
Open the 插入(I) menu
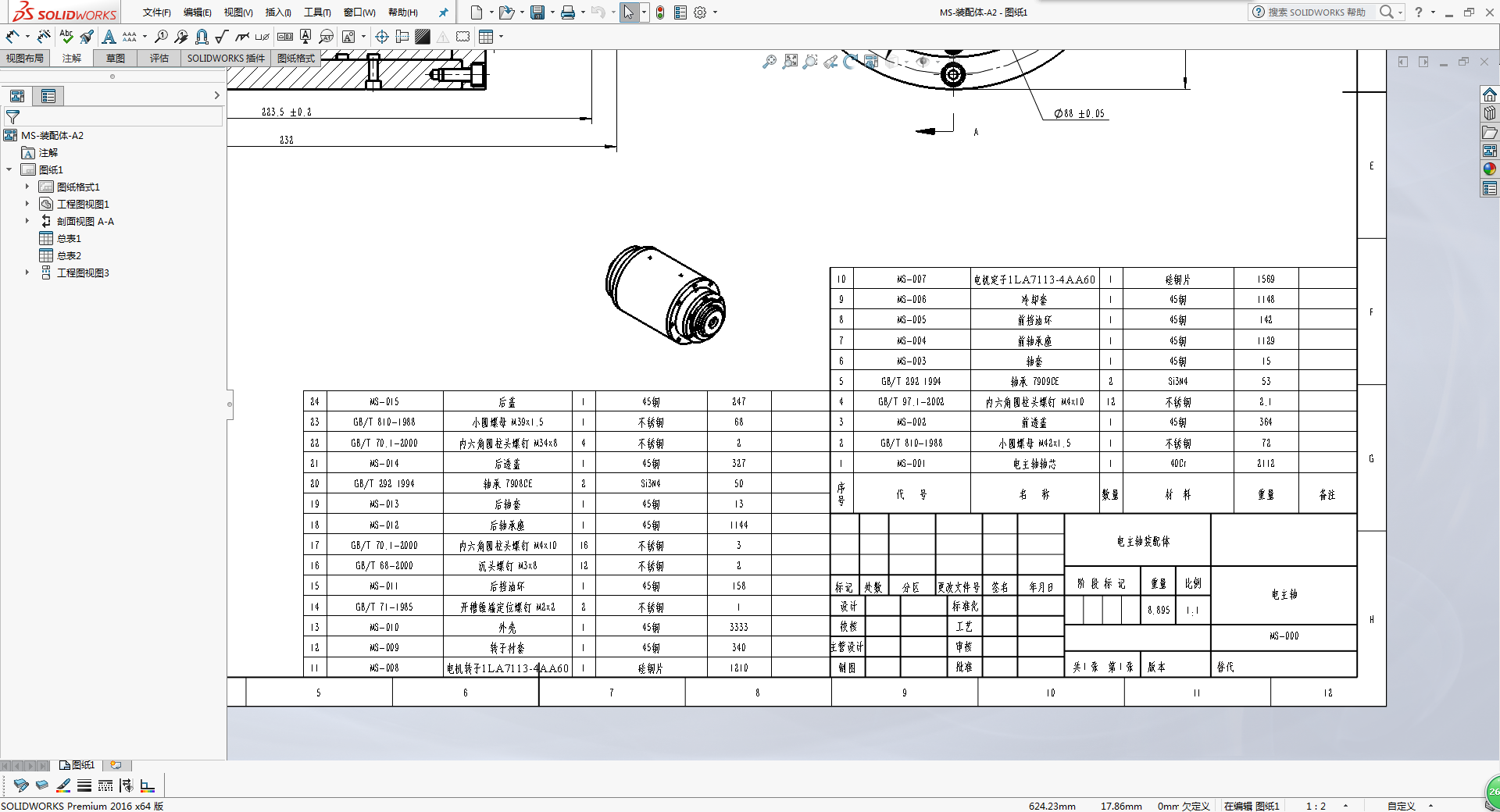278,12
